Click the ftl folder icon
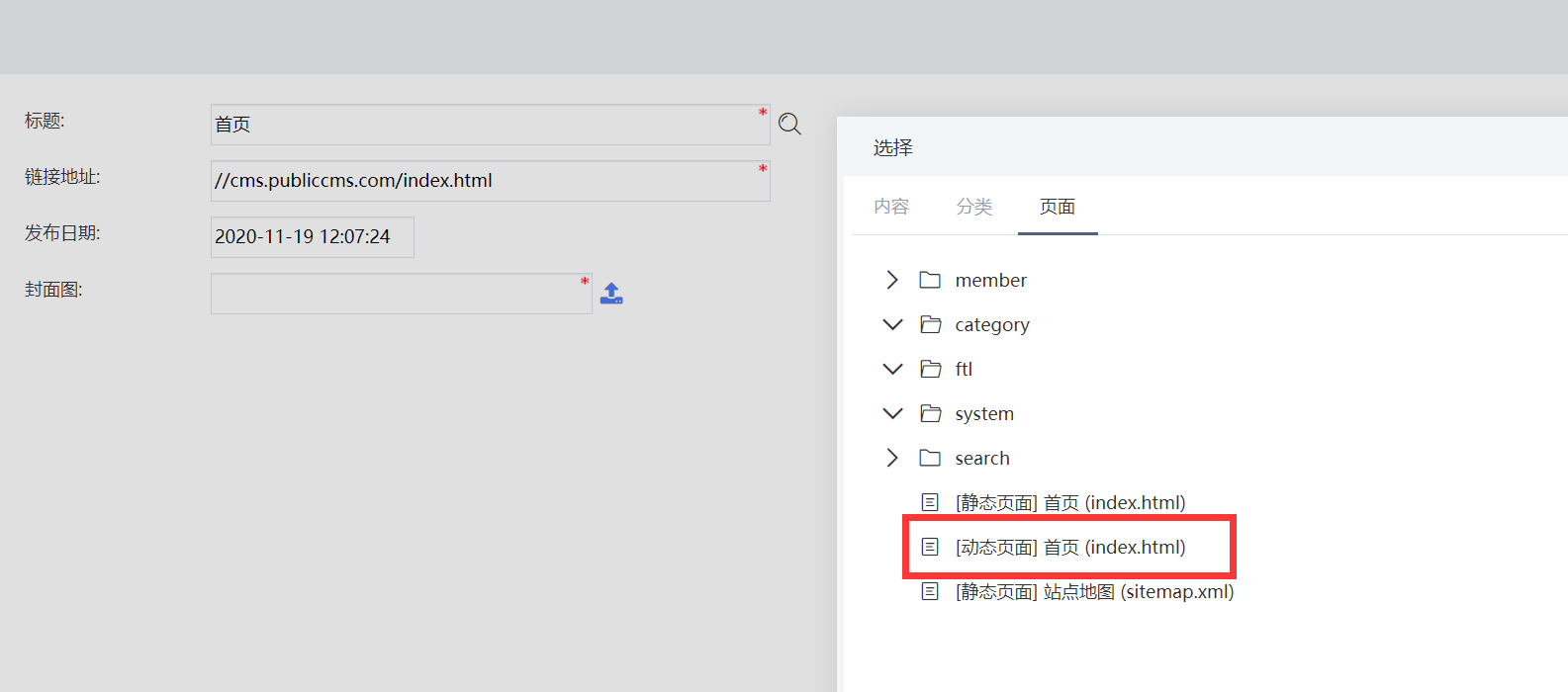The image size is (1568, 692). pyautogui.click(x=930, y=369)
